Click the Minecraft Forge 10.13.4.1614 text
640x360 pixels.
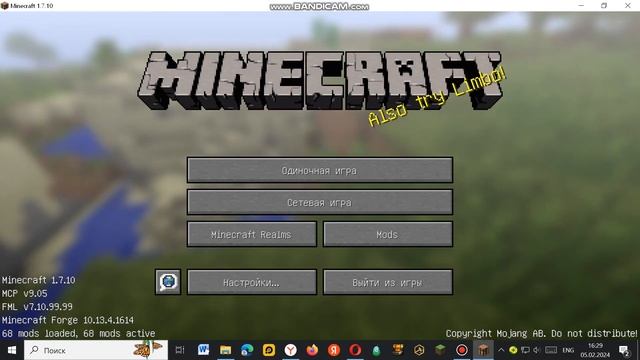pos(68,320)
